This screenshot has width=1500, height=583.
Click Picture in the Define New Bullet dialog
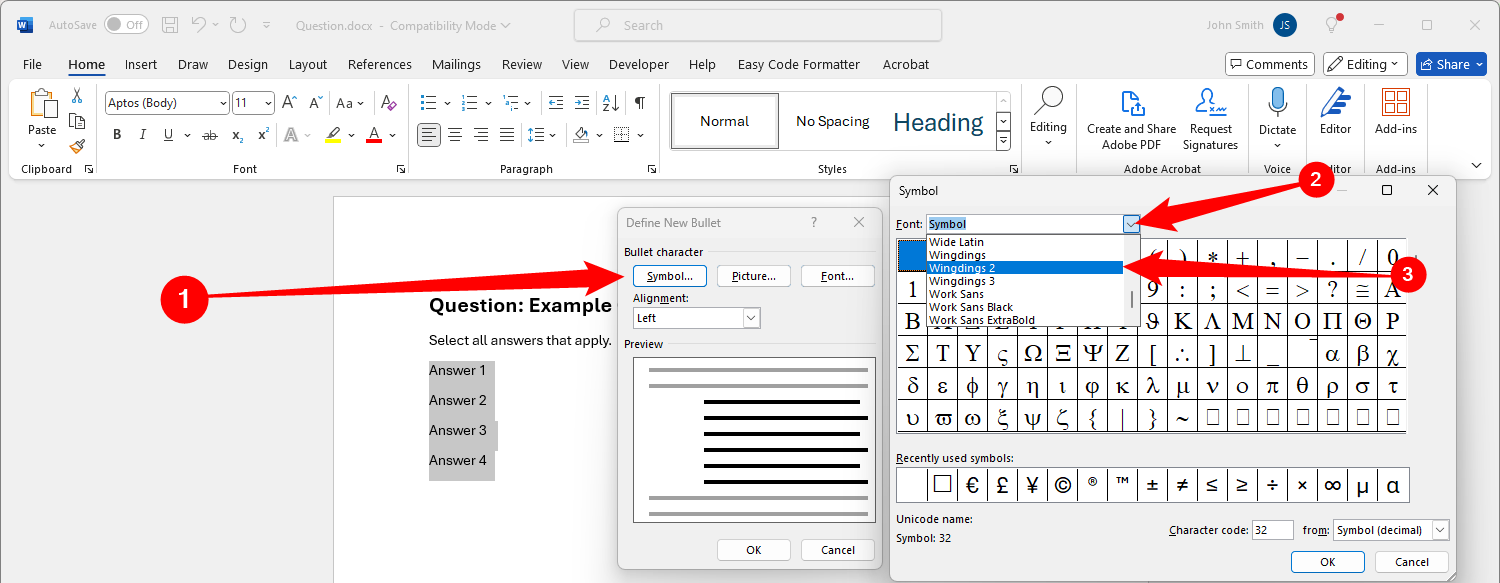coord(753,275)
